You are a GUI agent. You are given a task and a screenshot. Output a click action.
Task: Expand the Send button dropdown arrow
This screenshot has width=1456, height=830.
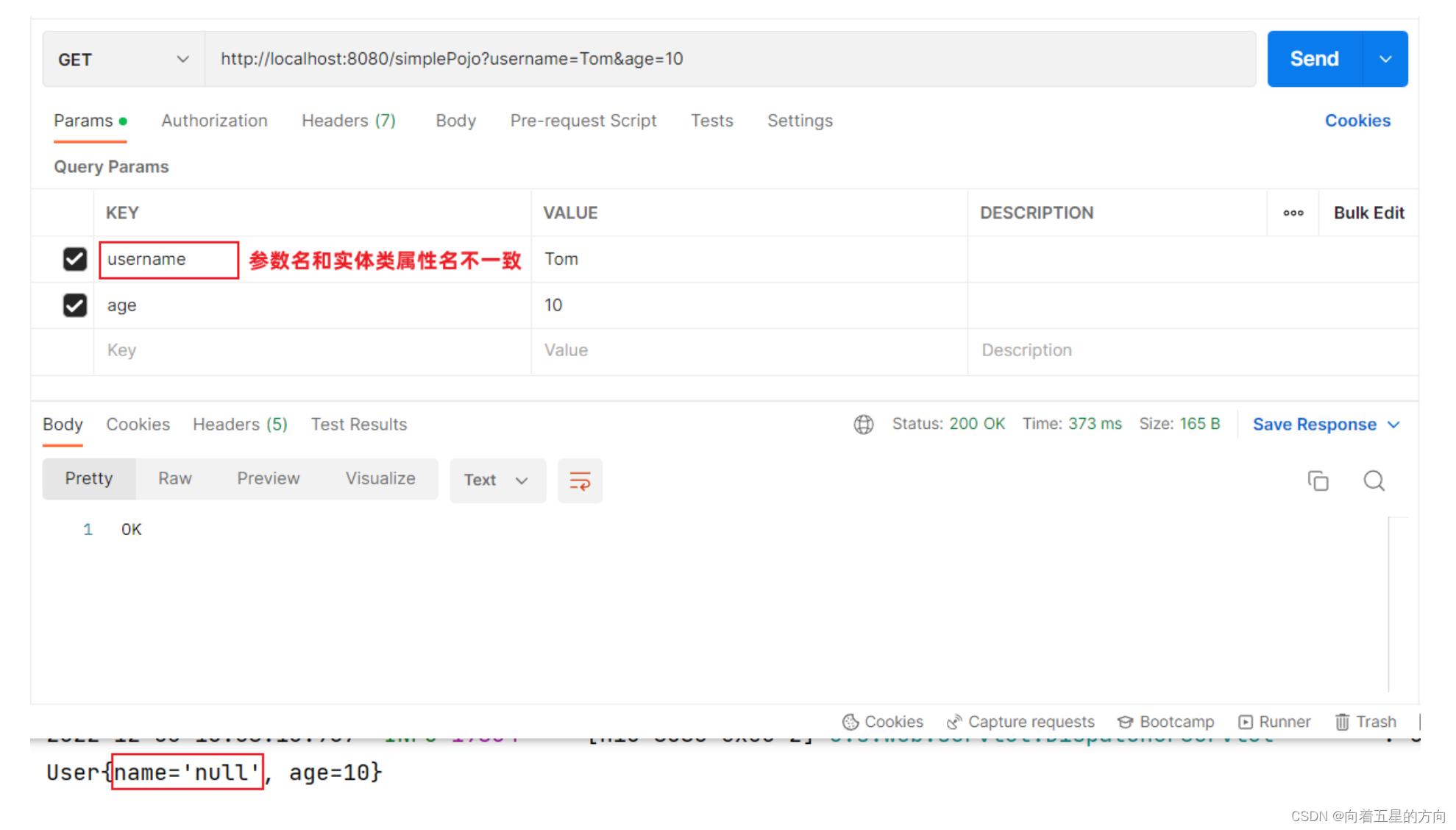pos(1386,59)
